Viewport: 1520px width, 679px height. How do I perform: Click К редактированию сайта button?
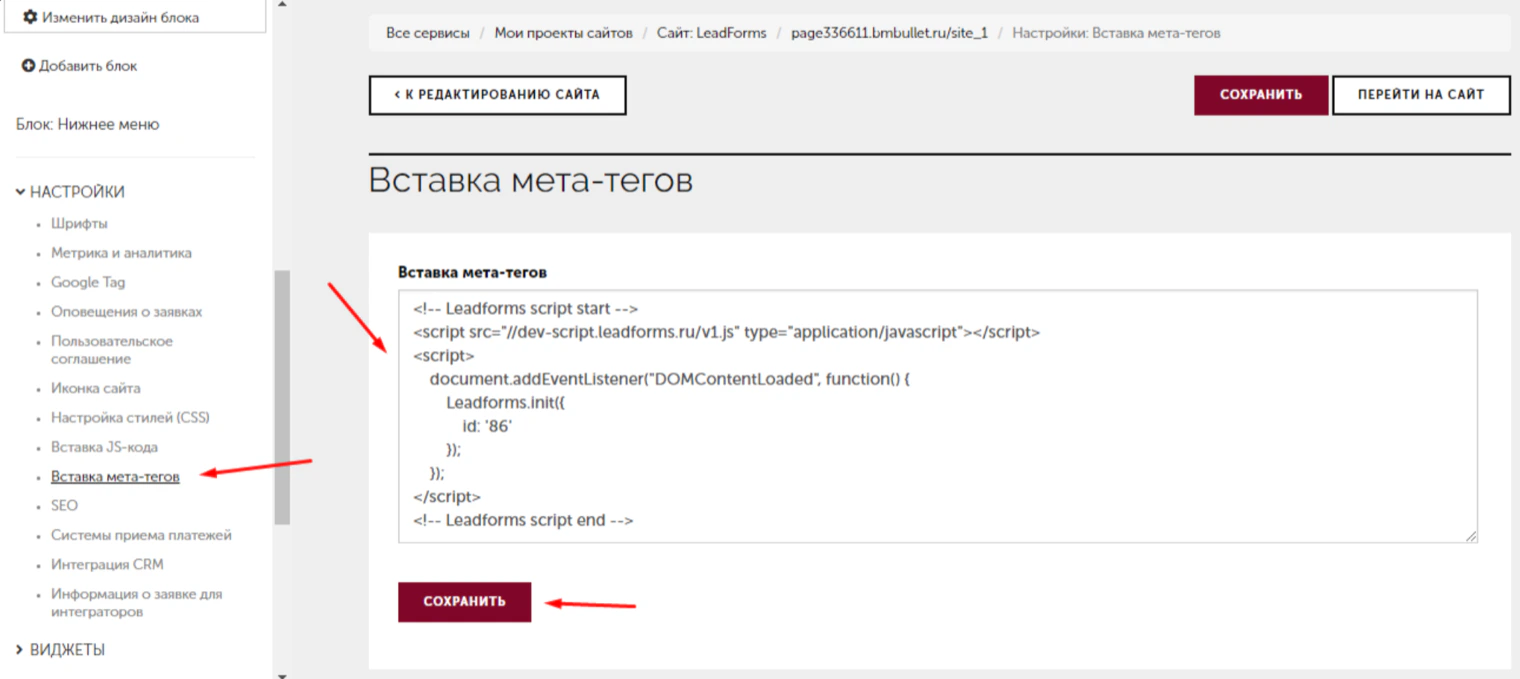point(497,95)
